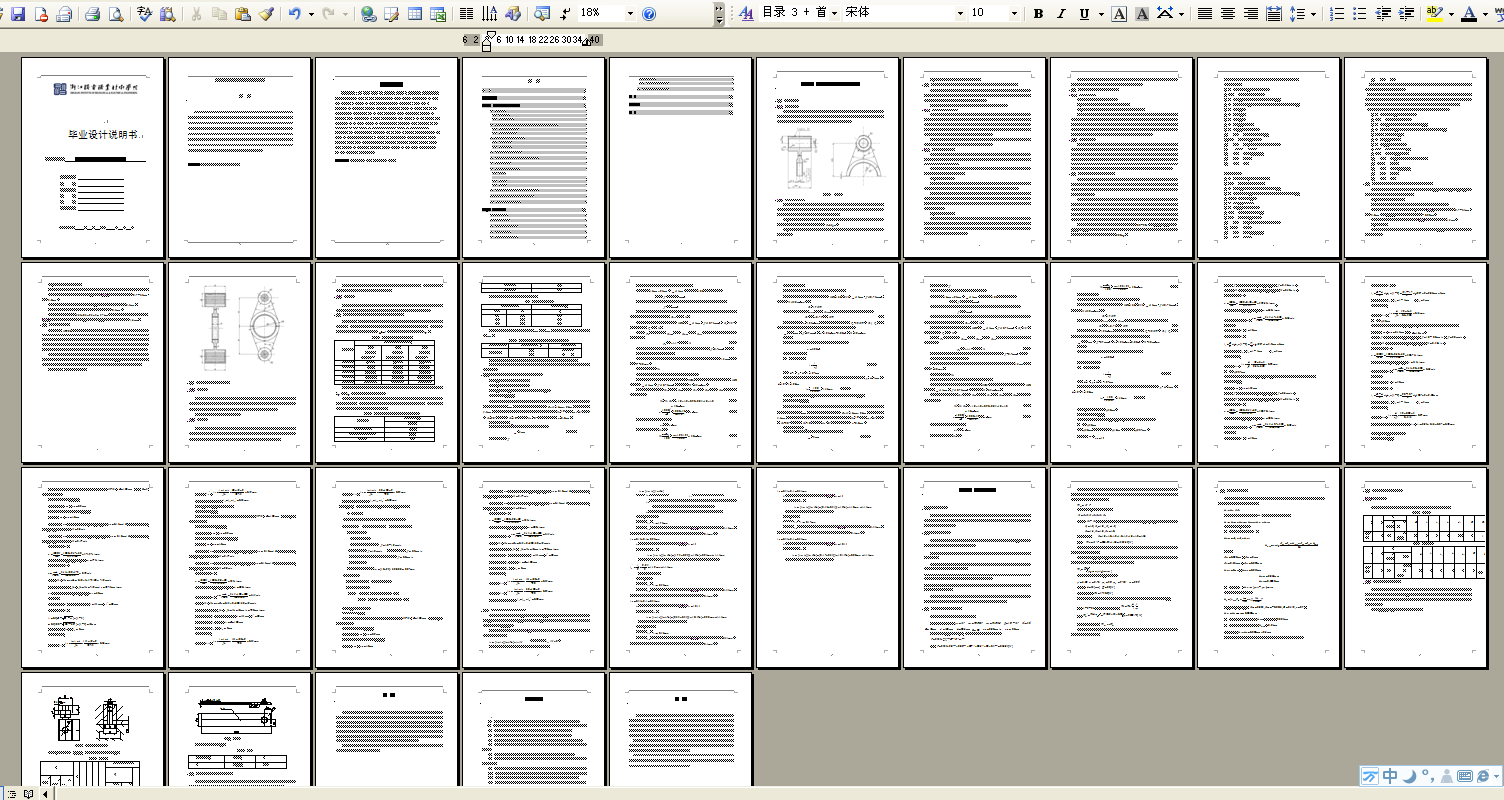
Task: Select the page with fork part drawings
Action: (827, 157)
